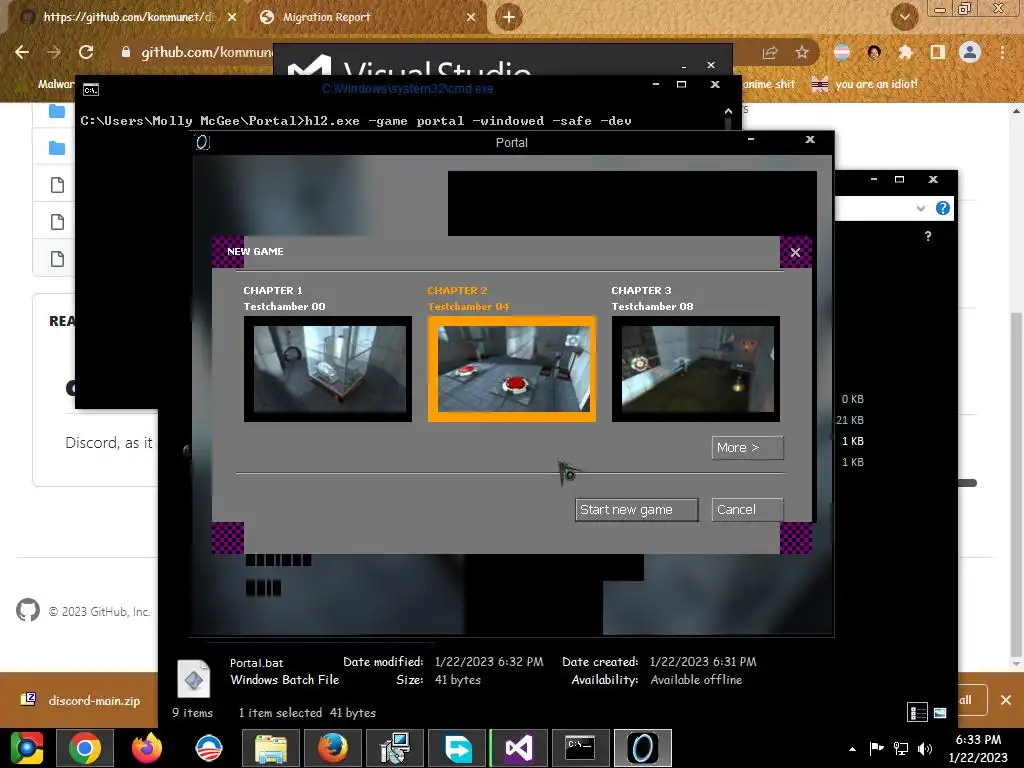
Task: Open the volume control in the system tray
Action: [x=925, y=748]
